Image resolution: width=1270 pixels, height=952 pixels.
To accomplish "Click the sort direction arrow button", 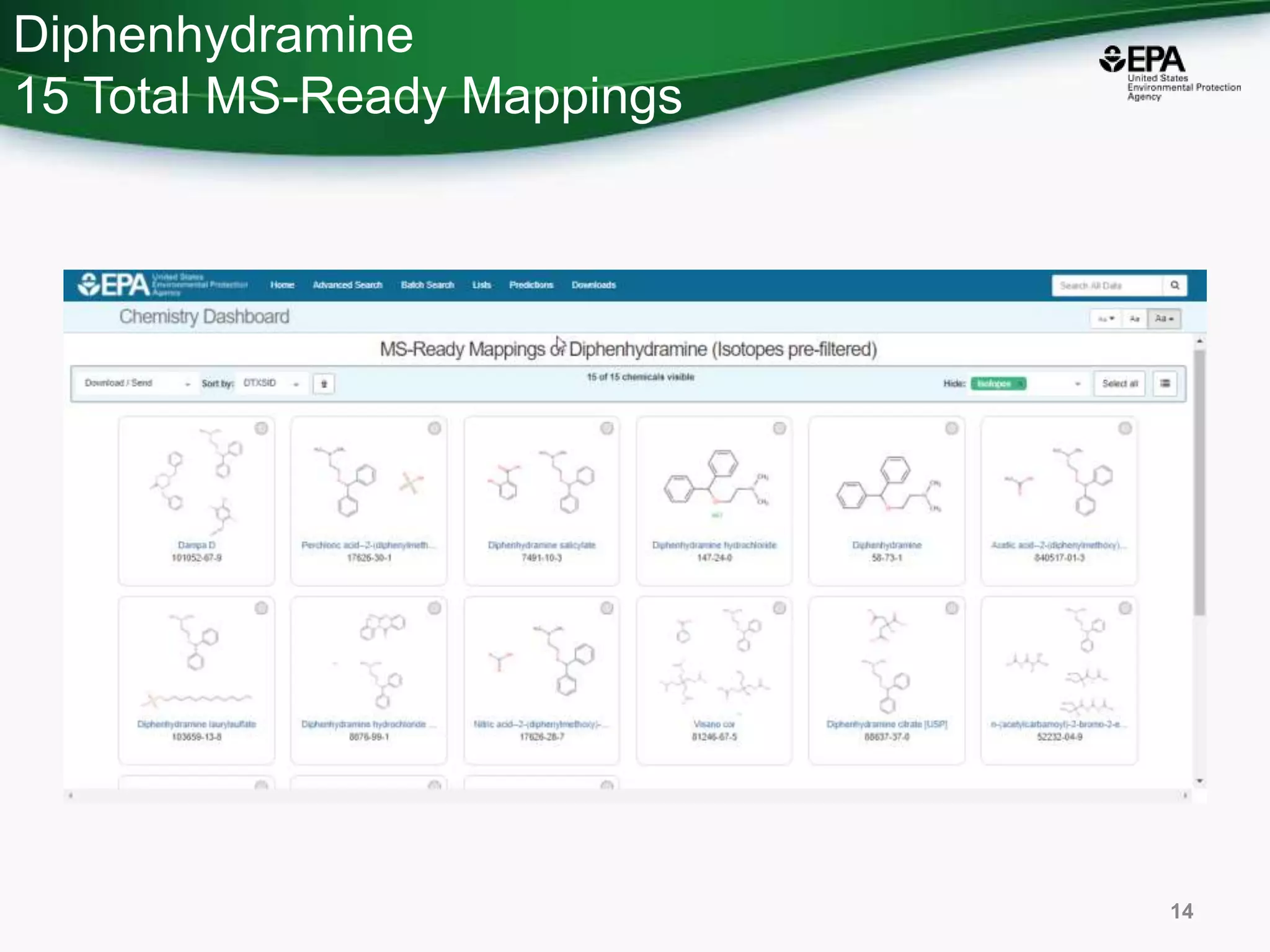I will pos(324,384).
